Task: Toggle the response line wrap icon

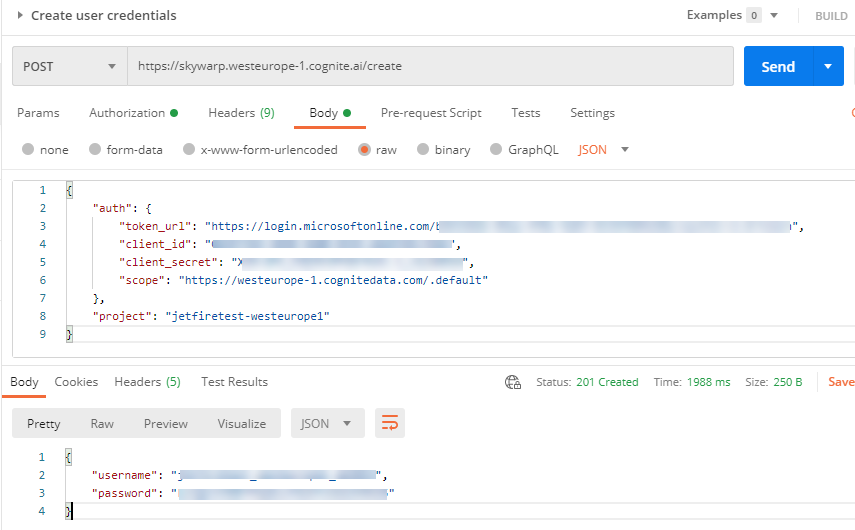Action: pyautogui.click(x=390, y=423)
